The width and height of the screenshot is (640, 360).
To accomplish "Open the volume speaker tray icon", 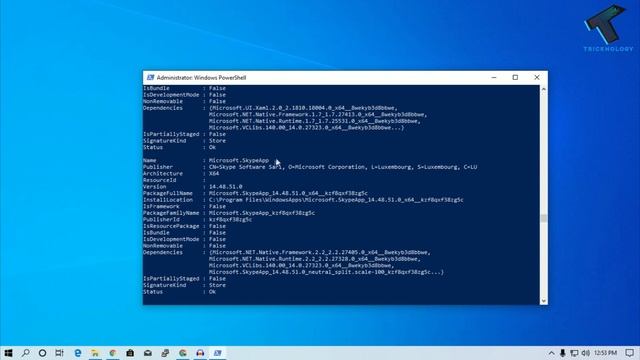I will [x=586, y=353].
